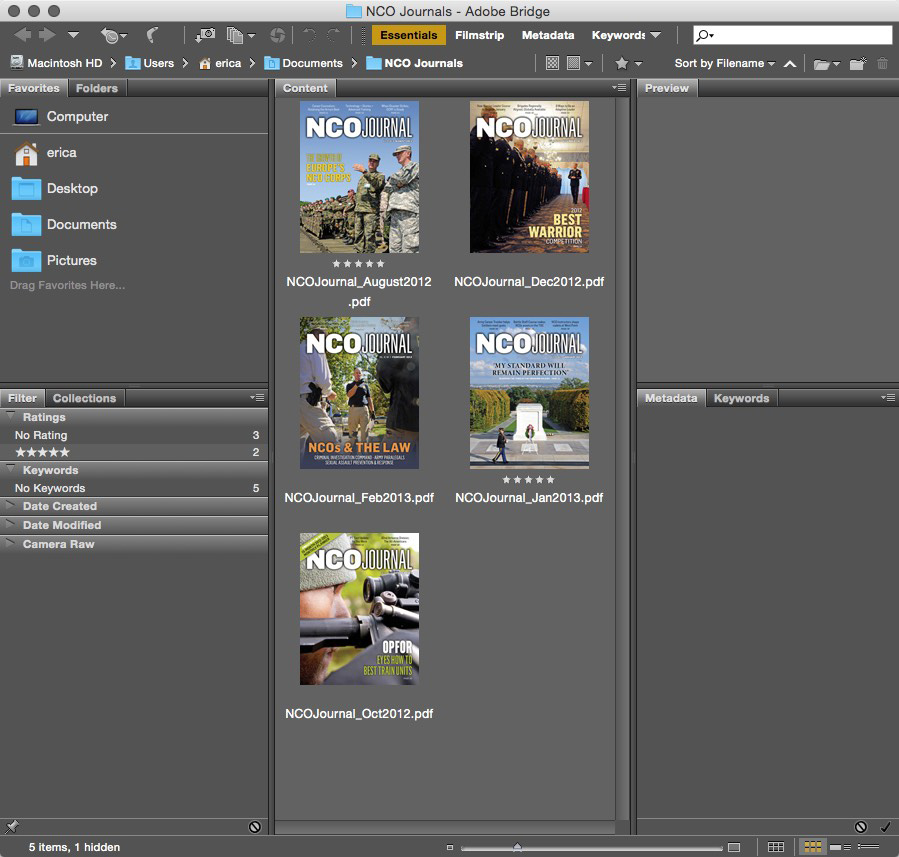Switch to the Folders tab
Screen dimensions: 899x857
(x=97, y=88)
